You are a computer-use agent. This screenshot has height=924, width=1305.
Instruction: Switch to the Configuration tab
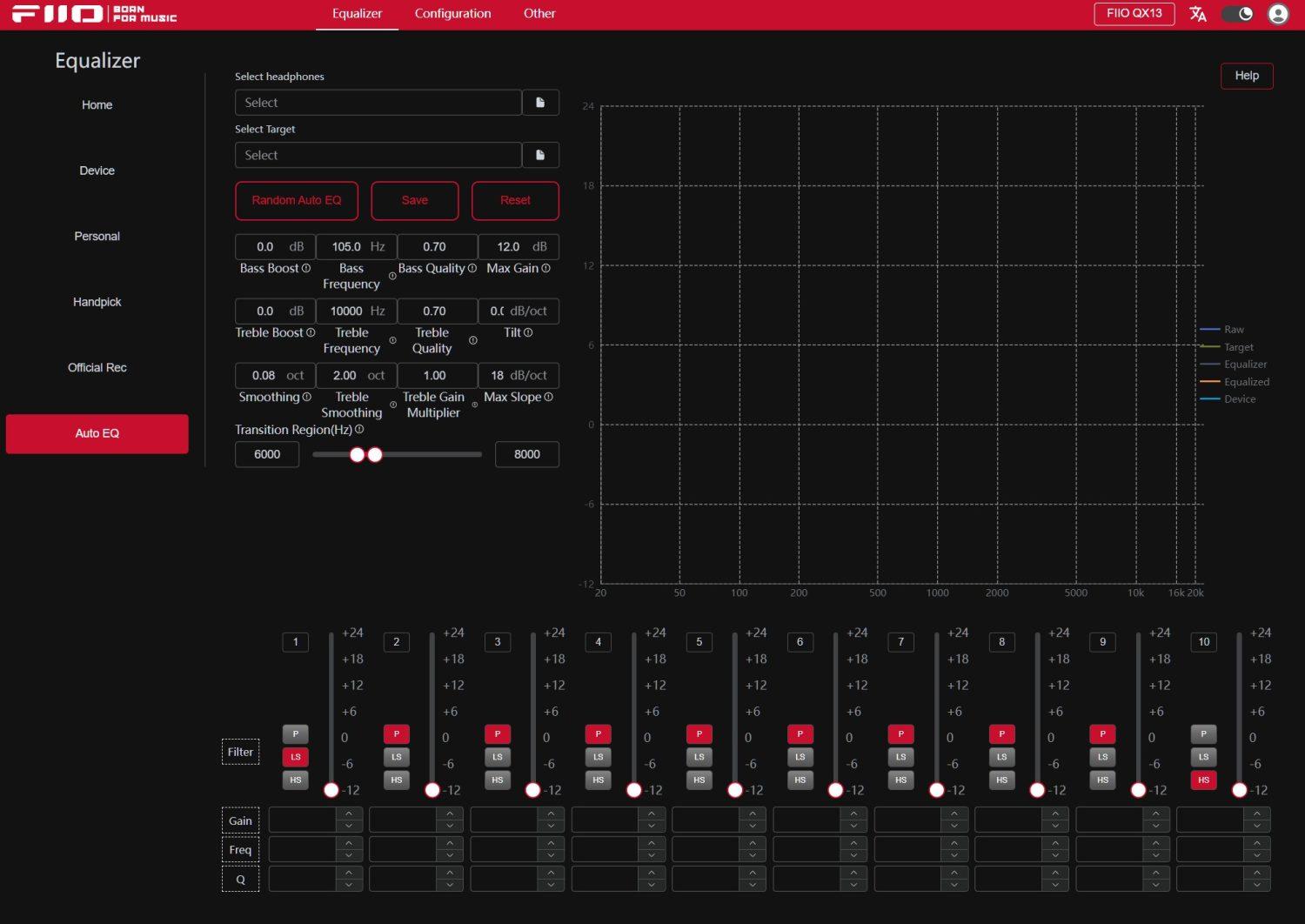pyautogui.click(x=452, y=14)
